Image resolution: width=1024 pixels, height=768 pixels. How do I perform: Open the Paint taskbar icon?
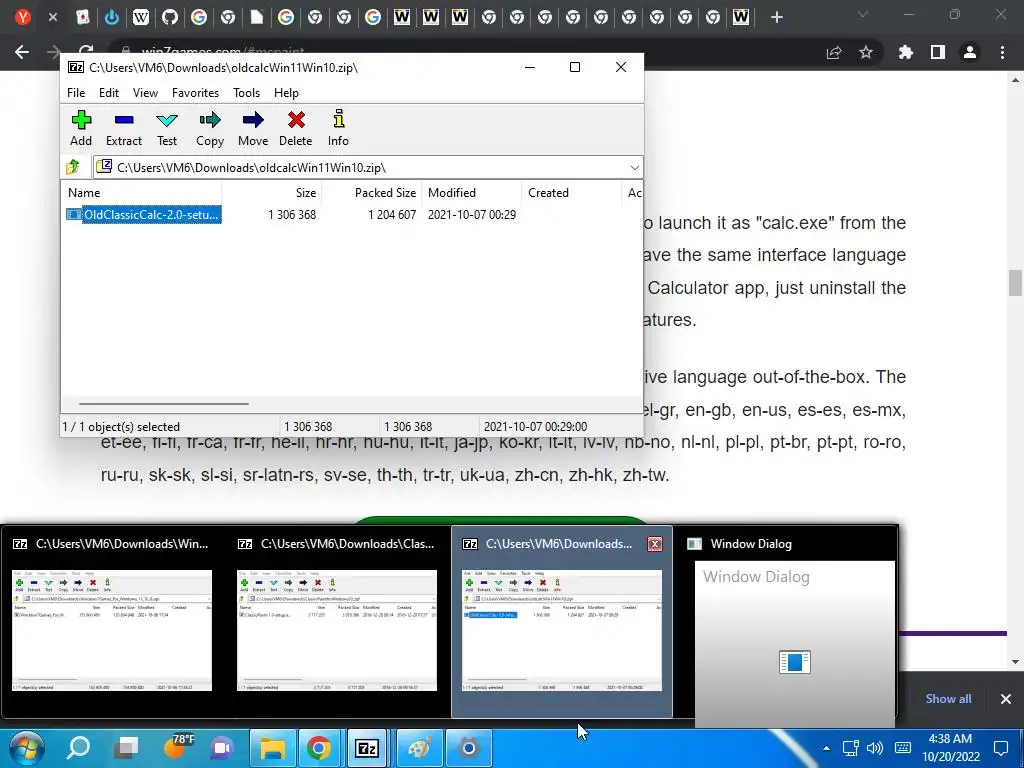[x=419, y=748]
